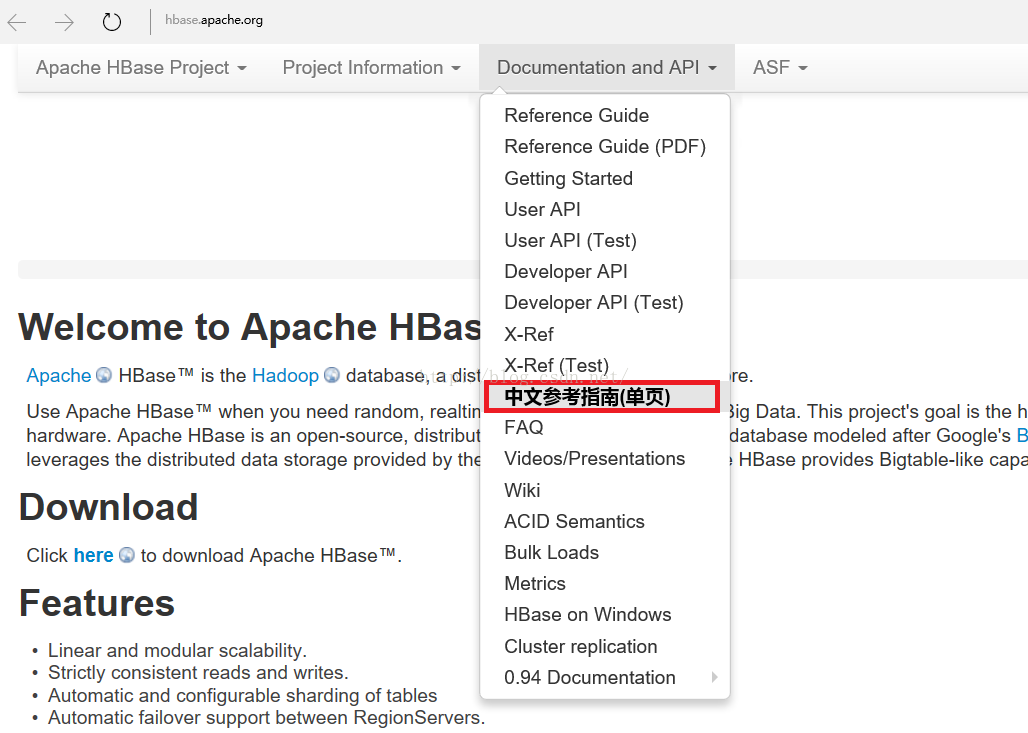Choose Getting Started in the menu
1028x733 pixels.
pyautogui.click(x=568, y=178)
